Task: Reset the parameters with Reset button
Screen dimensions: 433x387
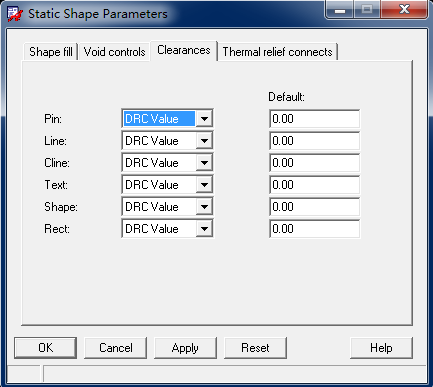Action: pyautogui.click(x=255, y=348)
